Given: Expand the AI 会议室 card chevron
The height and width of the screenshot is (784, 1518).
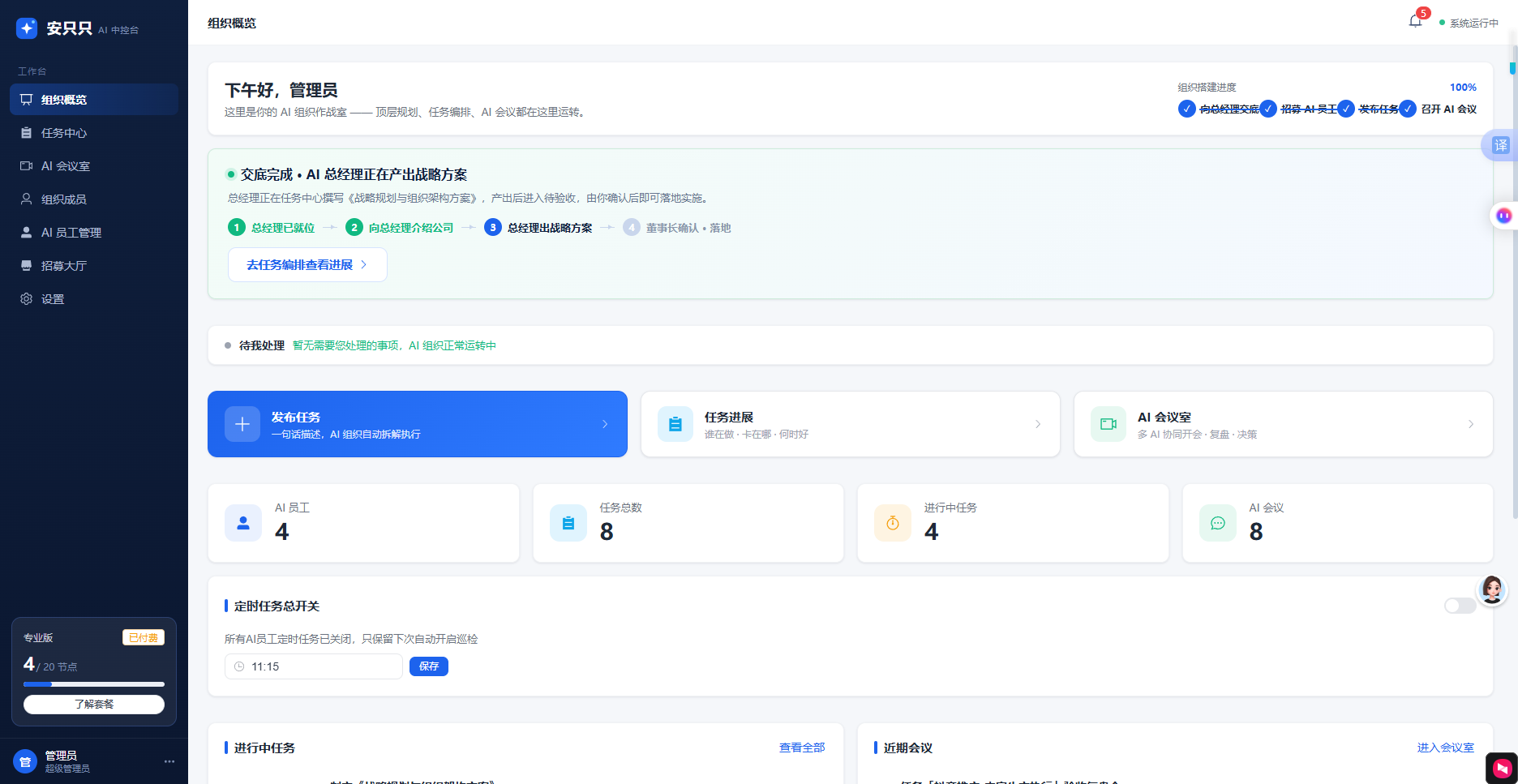Looking at the screenshot, I should pos(1471,424).
